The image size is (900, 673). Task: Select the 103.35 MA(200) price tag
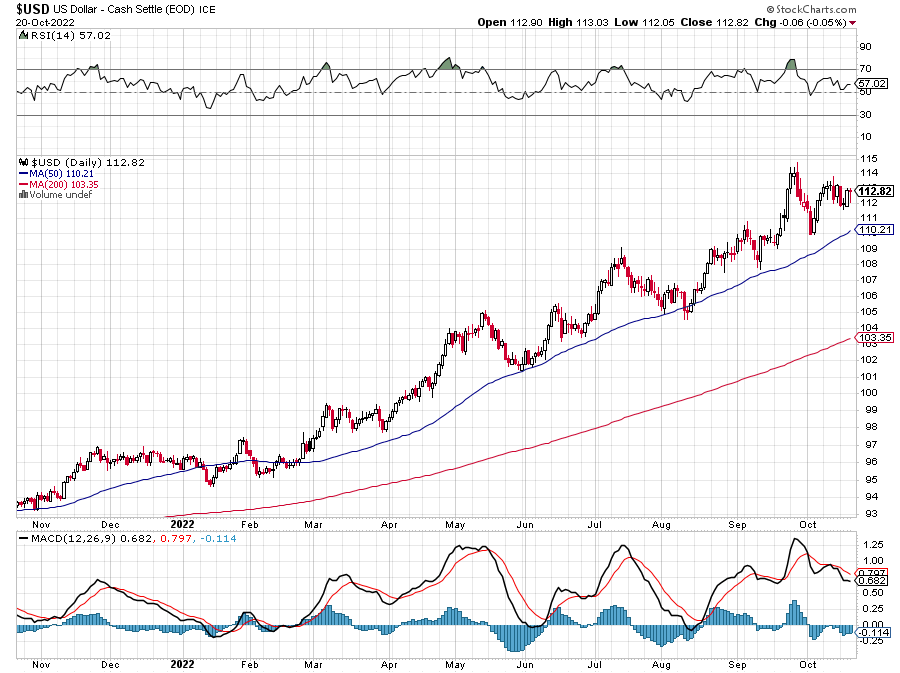coord(875,337)
